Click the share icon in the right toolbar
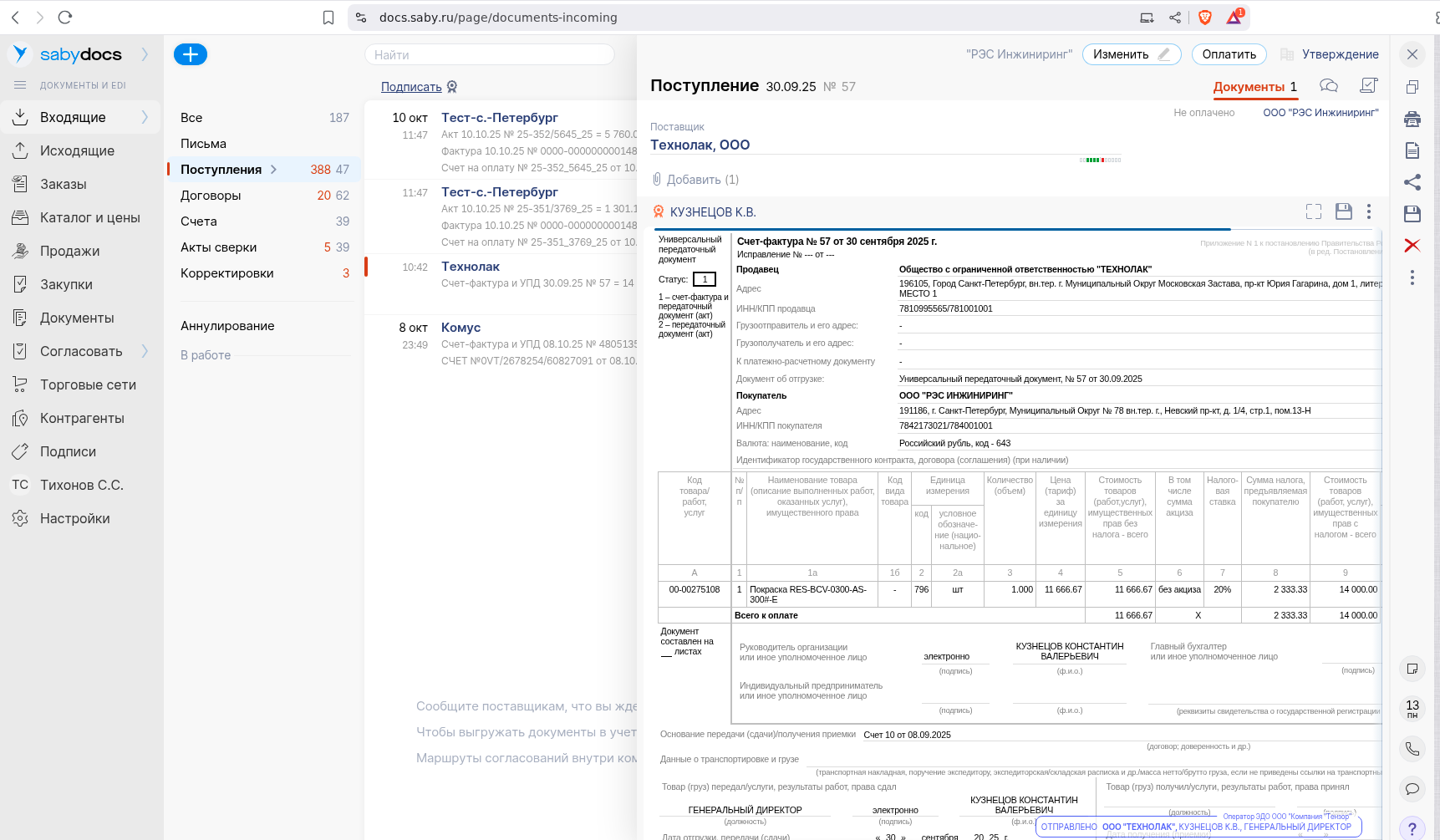The height and width of the screenshot is (840, 1440). click(1412, 182)
